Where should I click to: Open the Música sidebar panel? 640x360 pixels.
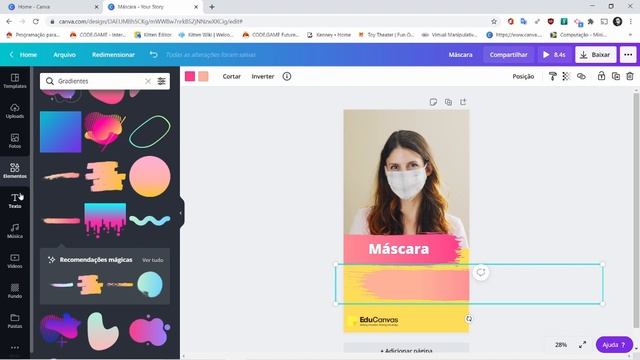coord(15,231)
